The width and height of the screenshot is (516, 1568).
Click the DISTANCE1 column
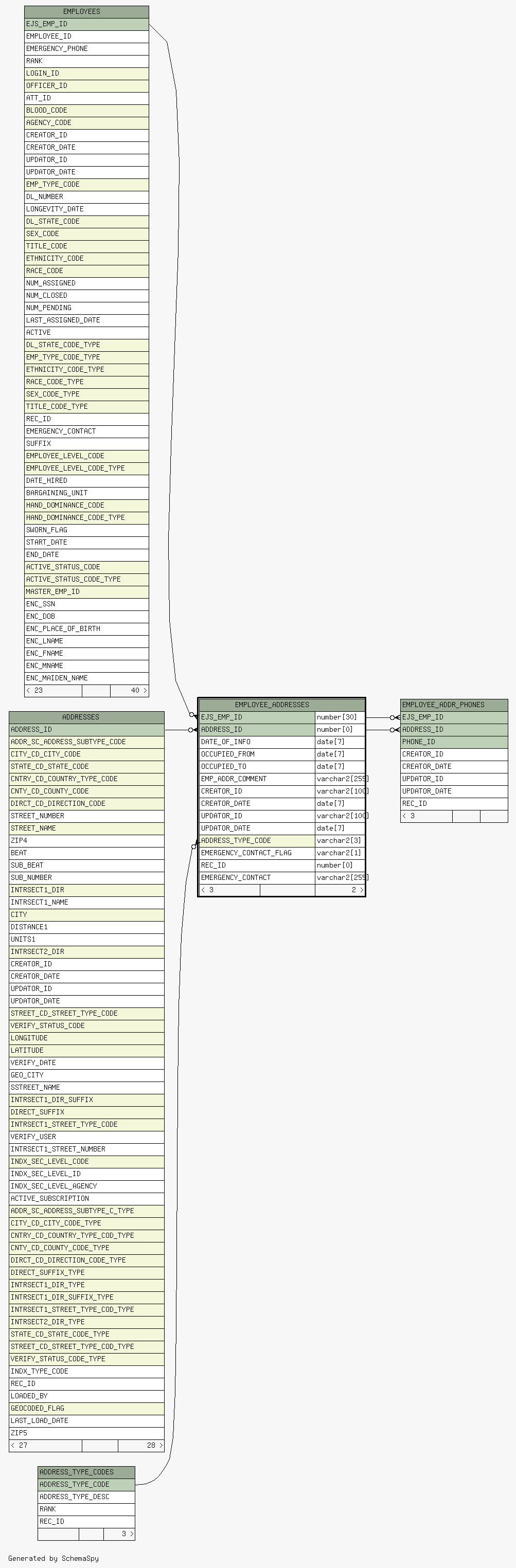coord(86,927)
